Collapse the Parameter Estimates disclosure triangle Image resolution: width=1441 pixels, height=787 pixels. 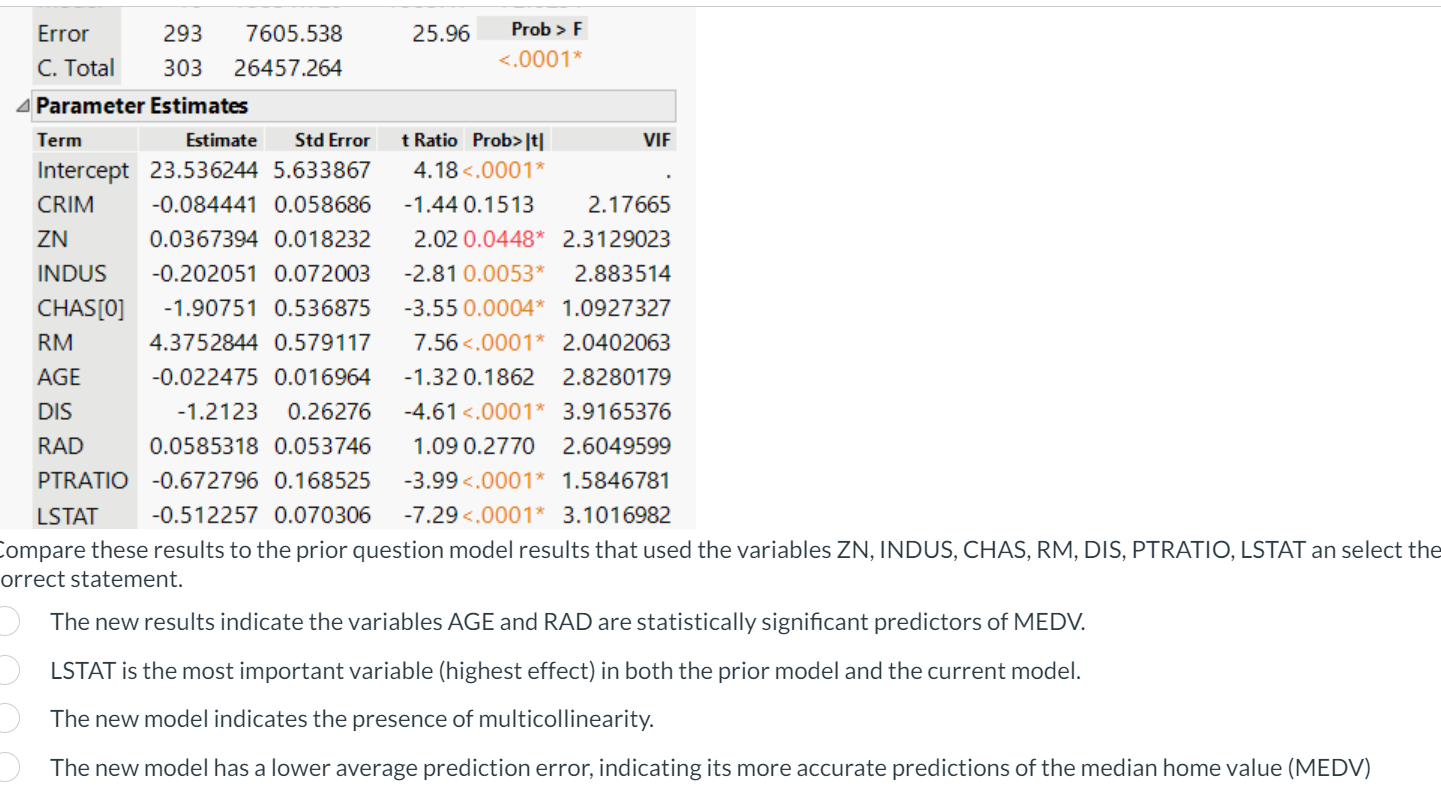coord(24,106)
